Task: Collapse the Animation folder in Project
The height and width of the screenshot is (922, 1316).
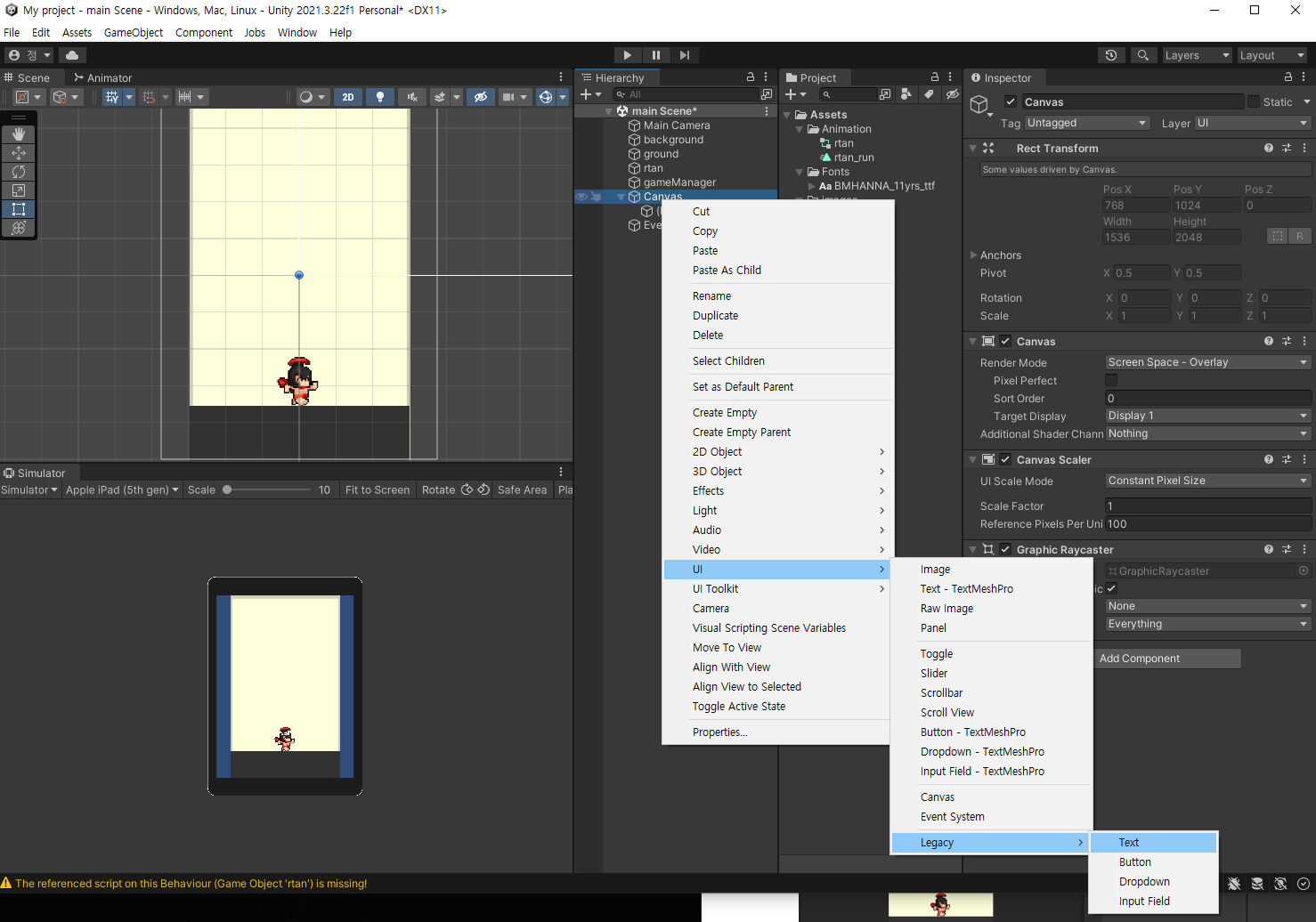Action: 800,129
